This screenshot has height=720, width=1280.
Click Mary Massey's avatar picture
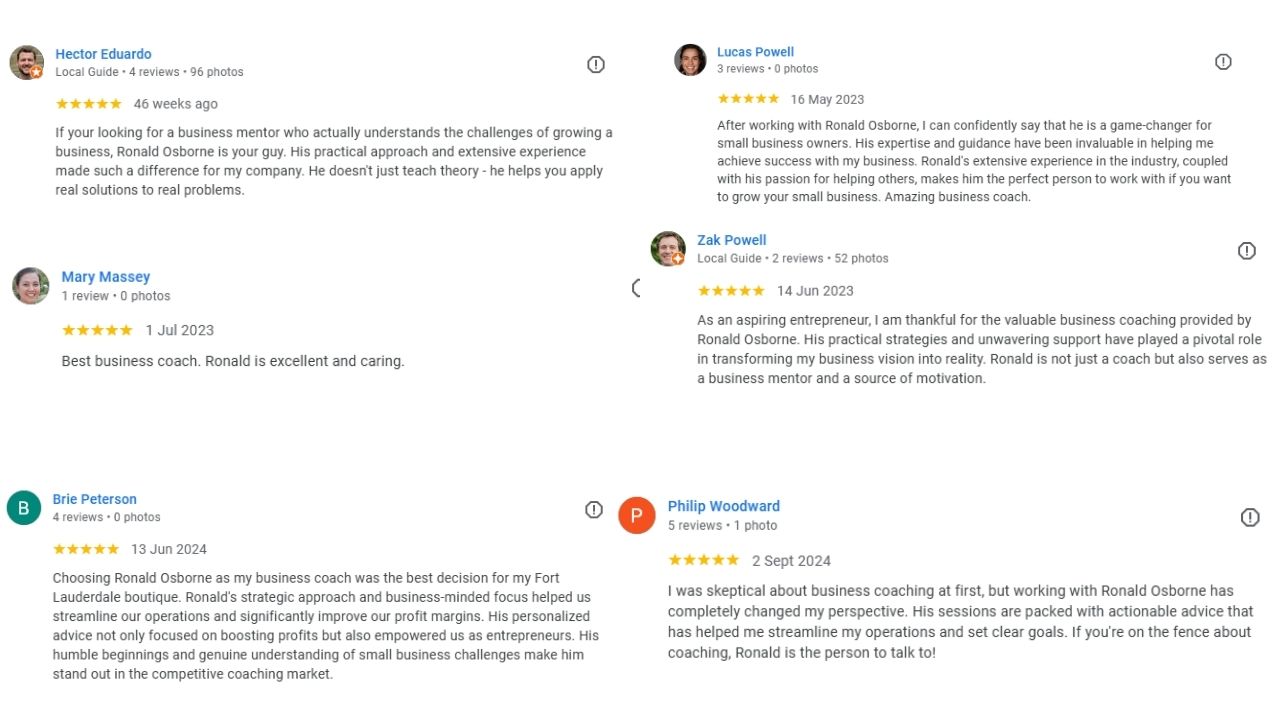point(31,286)
